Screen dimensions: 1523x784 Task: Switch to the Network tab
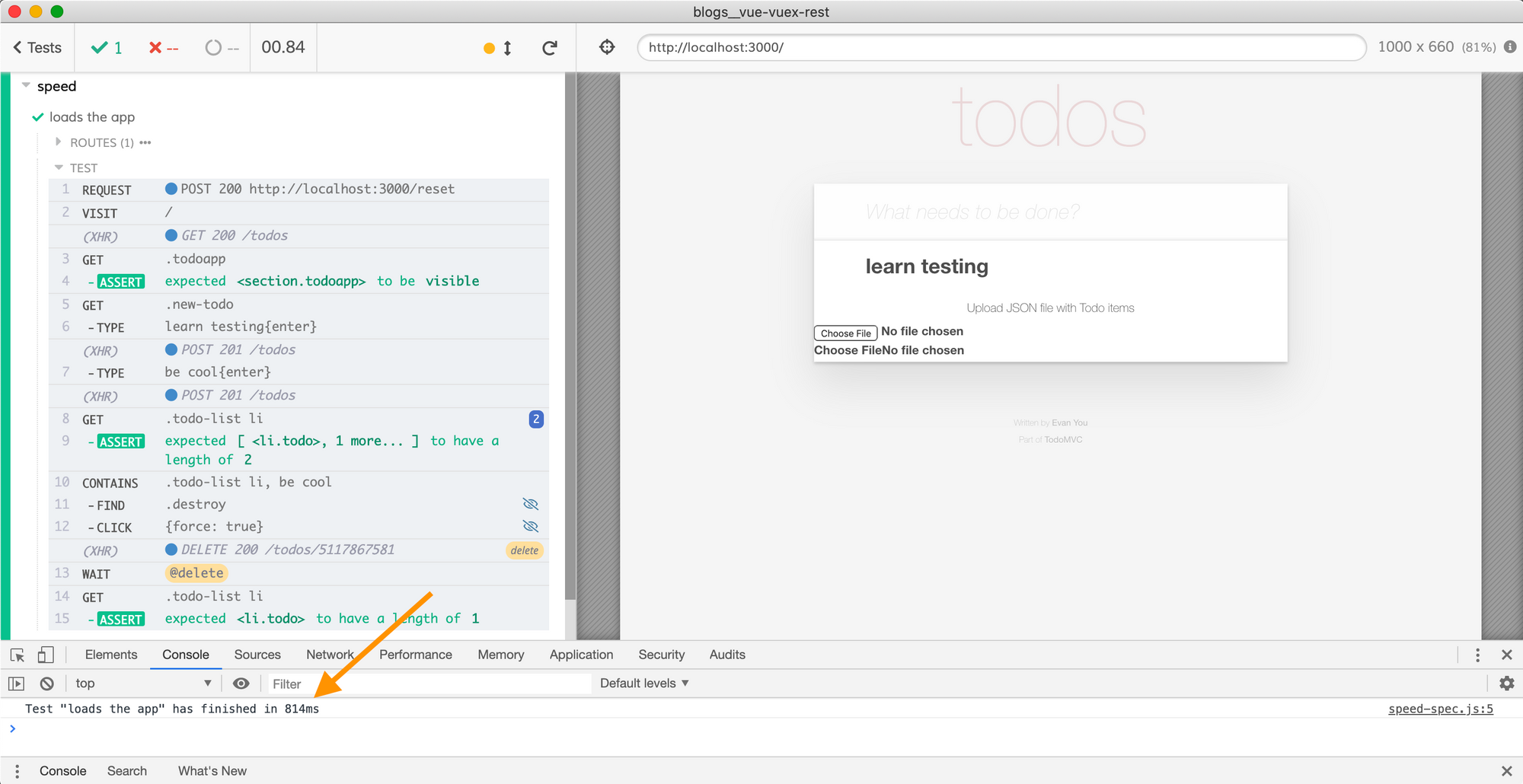330,655
